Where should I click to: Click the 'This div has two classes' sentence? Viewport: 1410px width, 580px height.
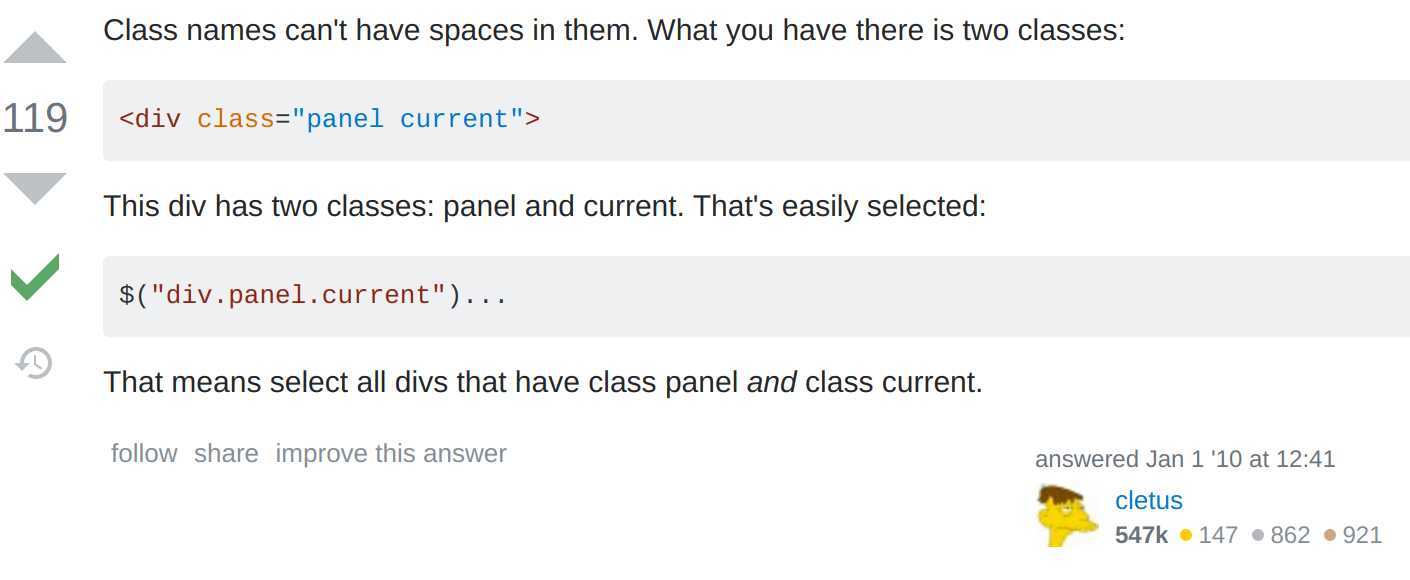pos(544,206)
